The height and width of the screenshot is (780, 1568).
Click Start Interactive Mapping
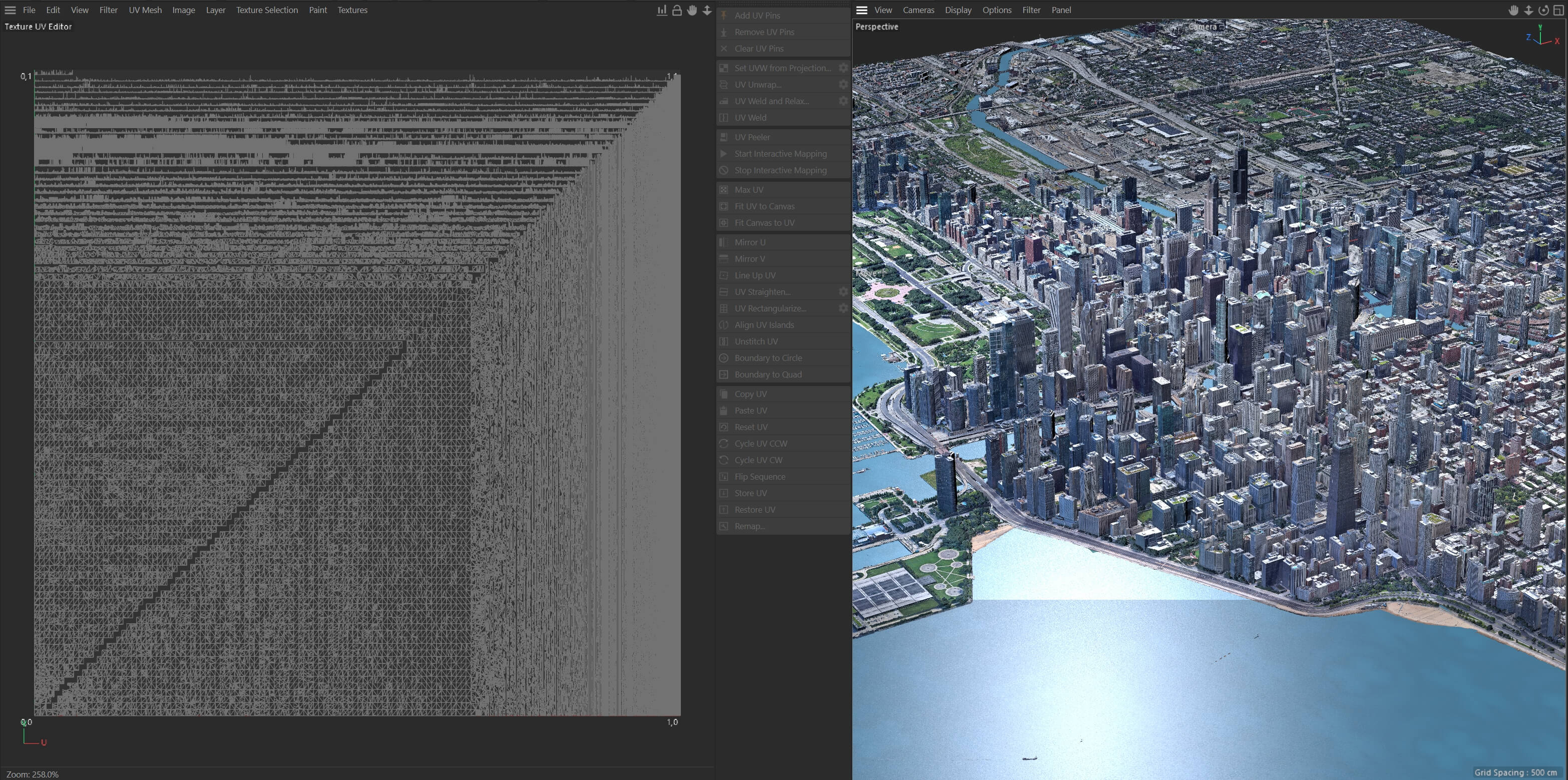[783, 153]
